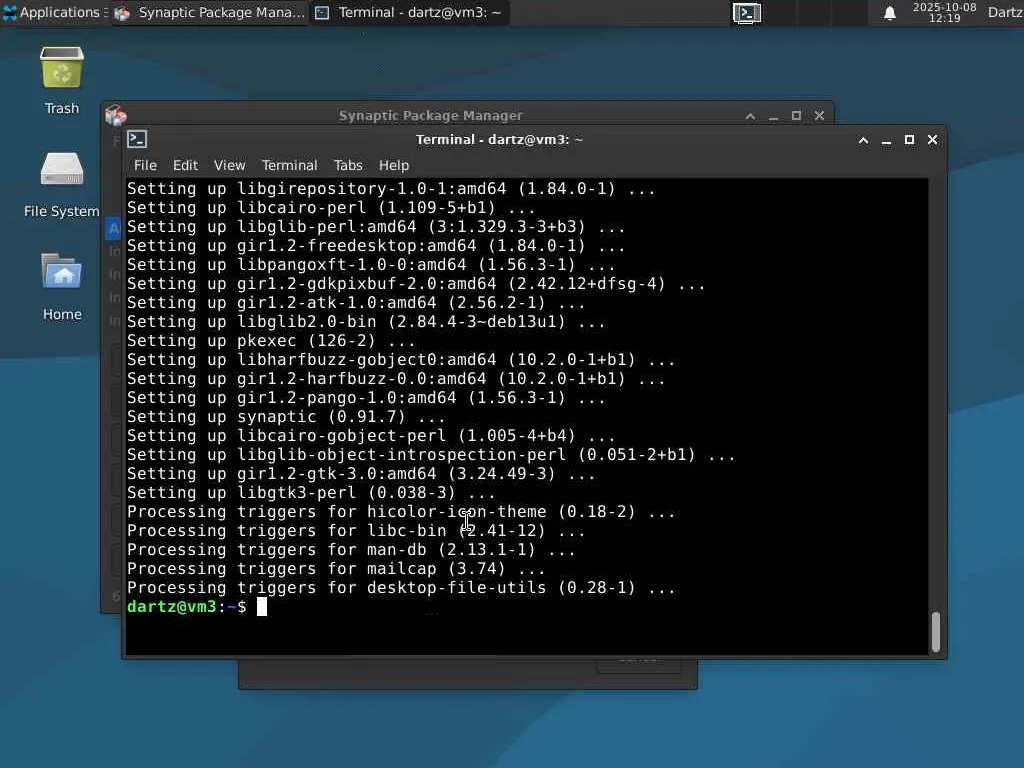Viewport: 1024px width, 768px height.
Task: Open the Terminal Help menu
Action: coord(394,165)
